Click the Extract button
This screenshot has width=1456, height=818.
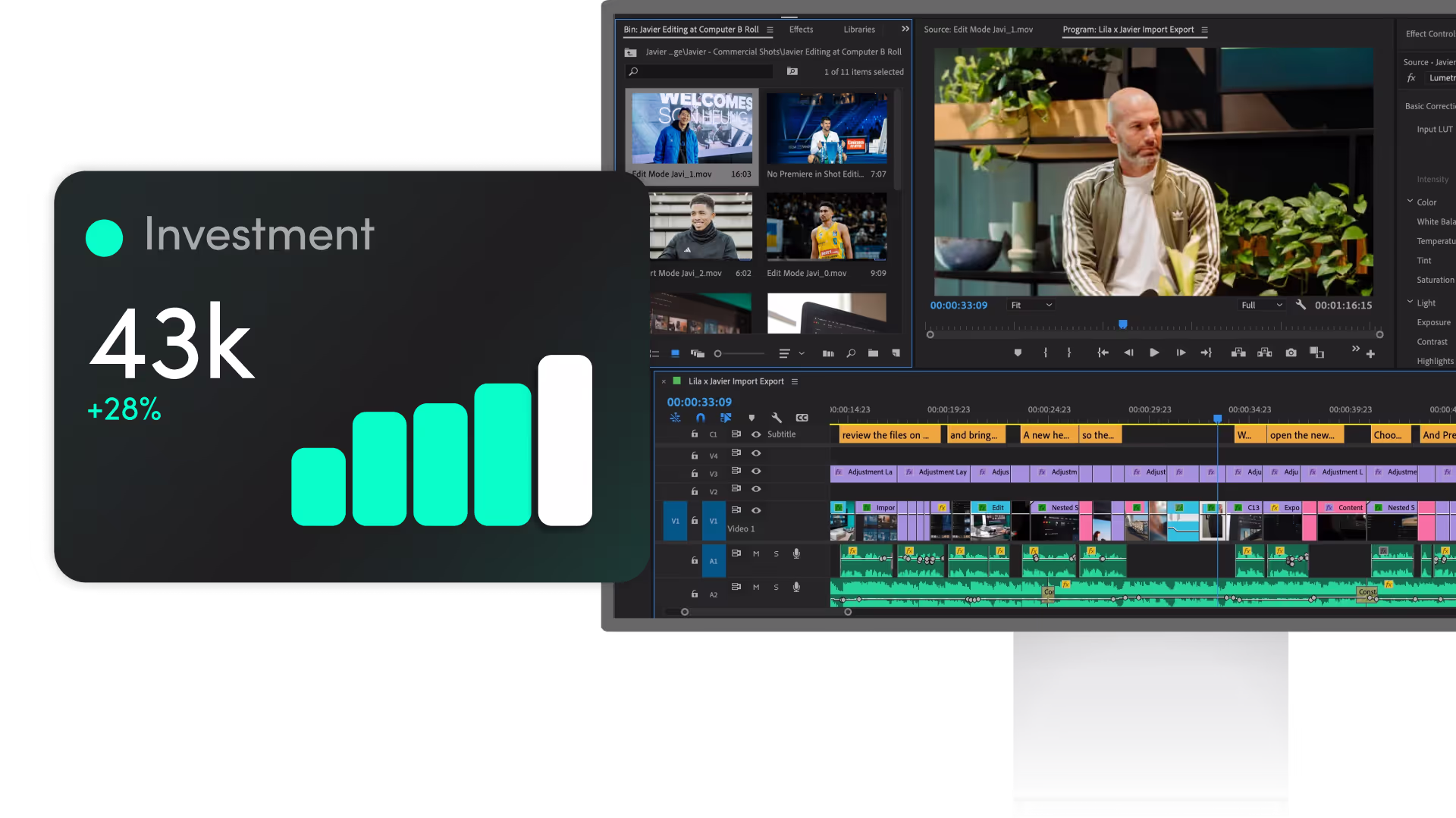click(1265, 353)
